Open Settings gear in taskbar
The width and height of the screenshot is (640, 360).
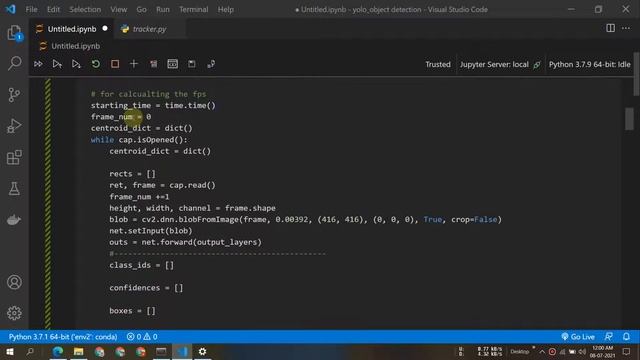point(202,351)
